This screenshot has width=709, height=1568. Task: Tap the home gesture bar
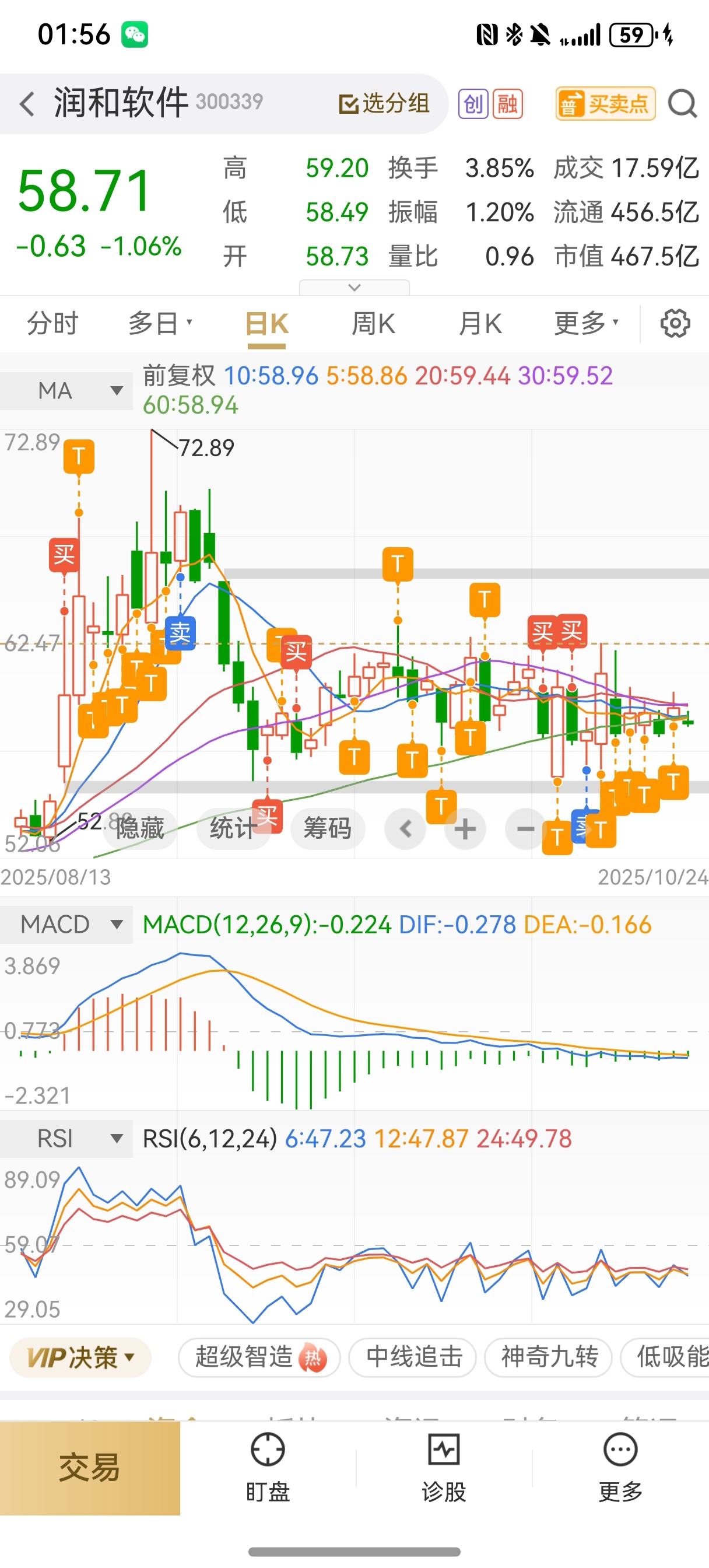pyautogui.click(x=354, y=1551)
